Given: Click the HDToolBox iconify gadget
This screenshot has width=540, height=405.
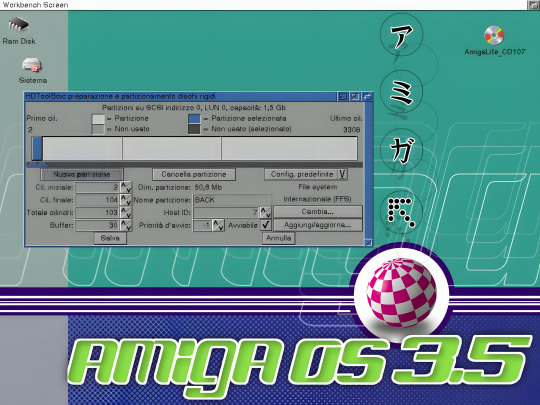Looking at the screenshot, I should pos(342,97).
